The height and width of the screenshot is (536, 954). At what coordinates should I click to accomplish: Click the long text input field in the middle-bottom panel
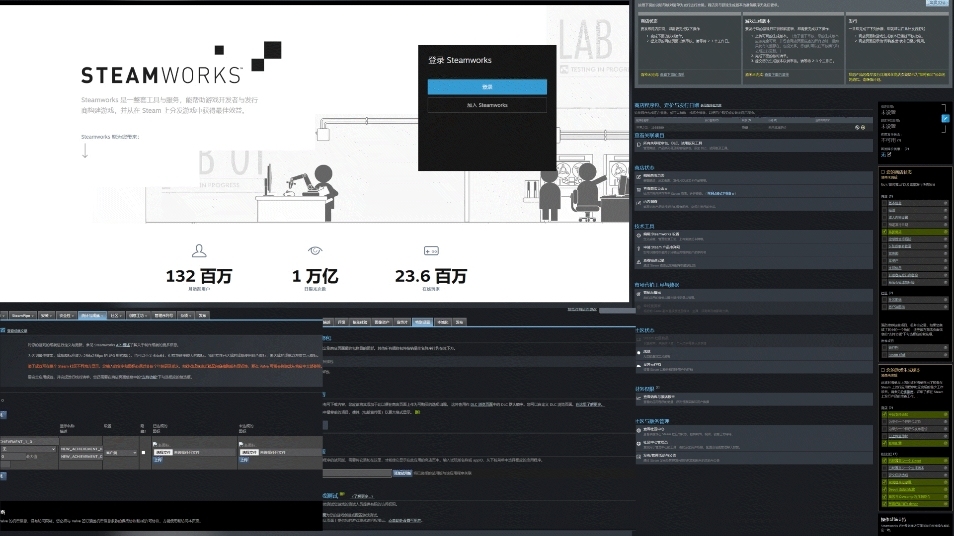coord(357,473)
